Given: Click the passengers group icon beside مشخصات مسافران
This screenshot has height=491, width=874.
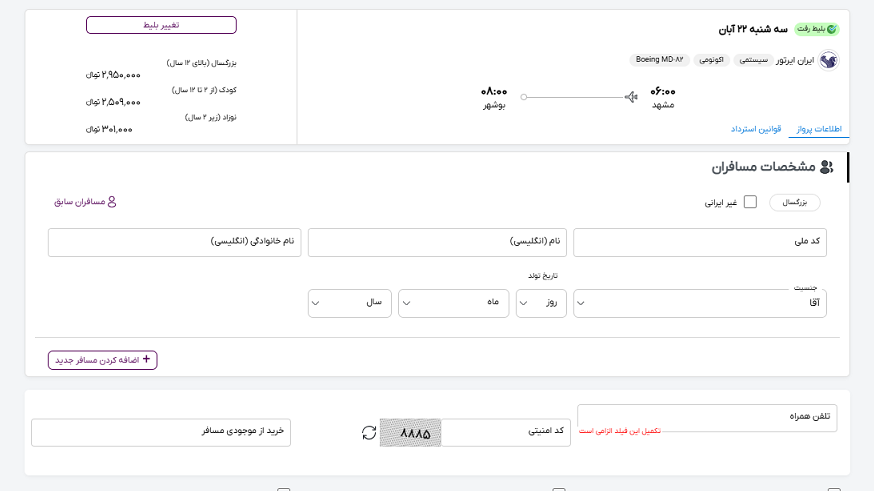Looking at the screenshot, I should 827,167.
